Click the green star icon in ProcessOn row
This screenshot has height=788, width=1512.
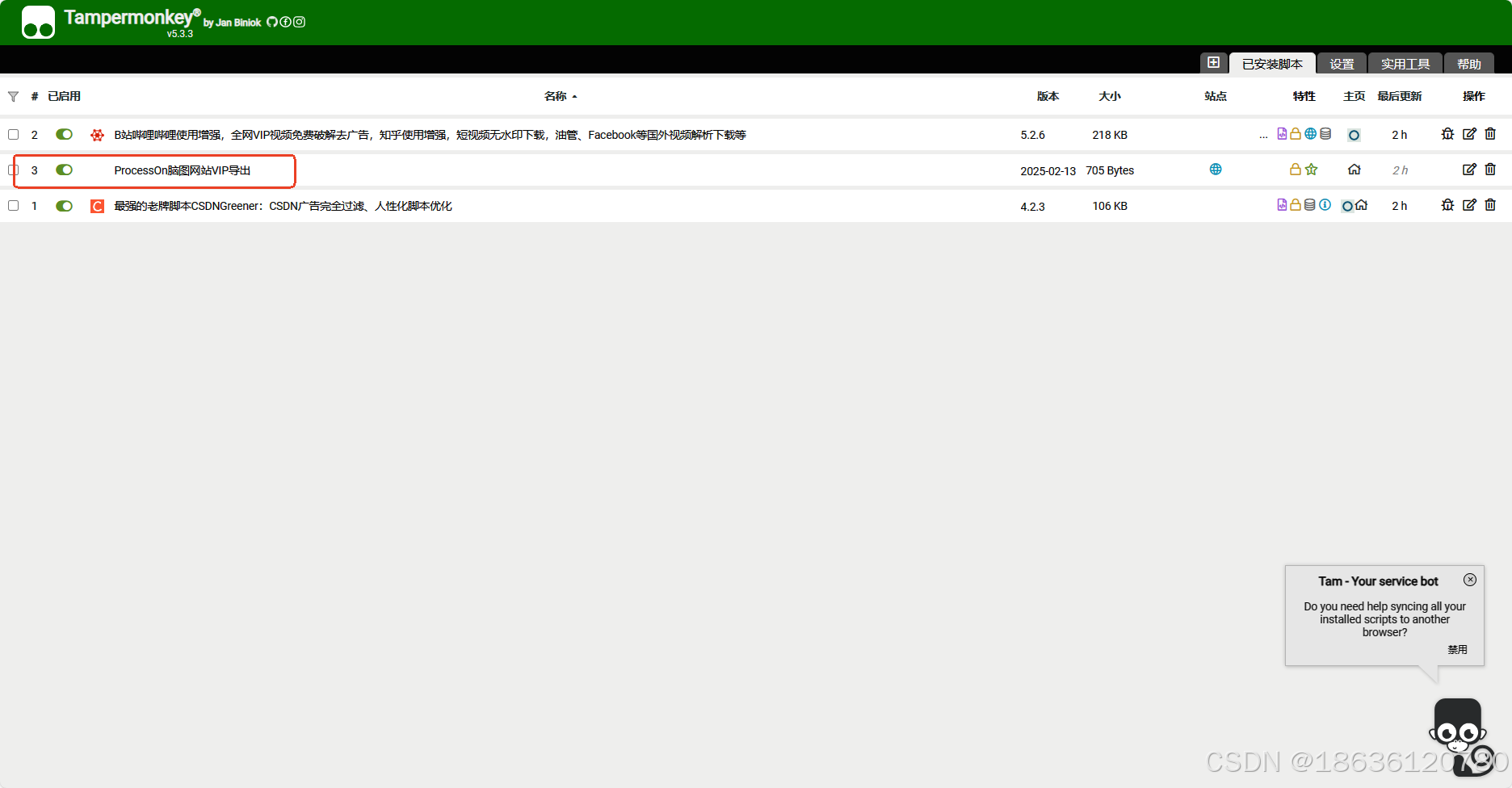[1311, 170]
